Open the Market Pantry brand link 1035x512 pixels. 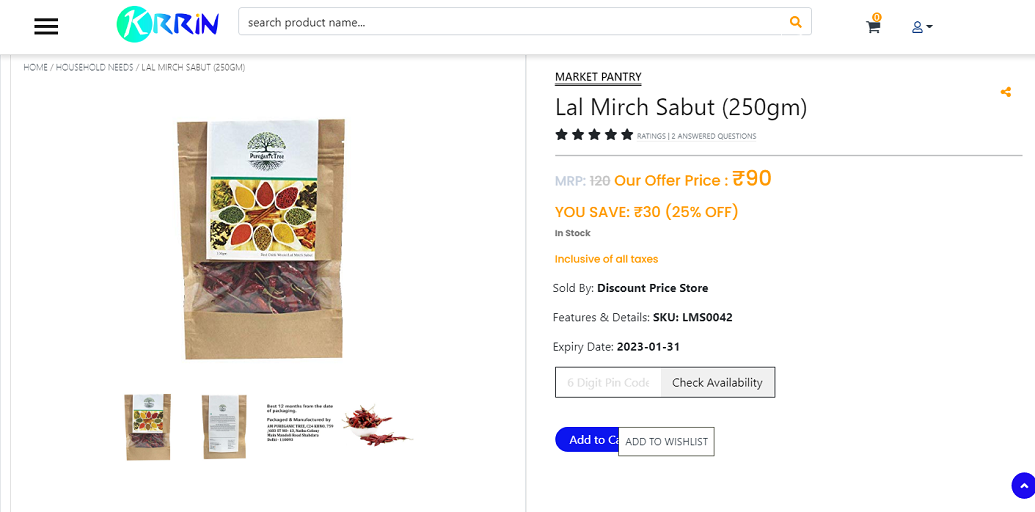click(x=598, y=77)
